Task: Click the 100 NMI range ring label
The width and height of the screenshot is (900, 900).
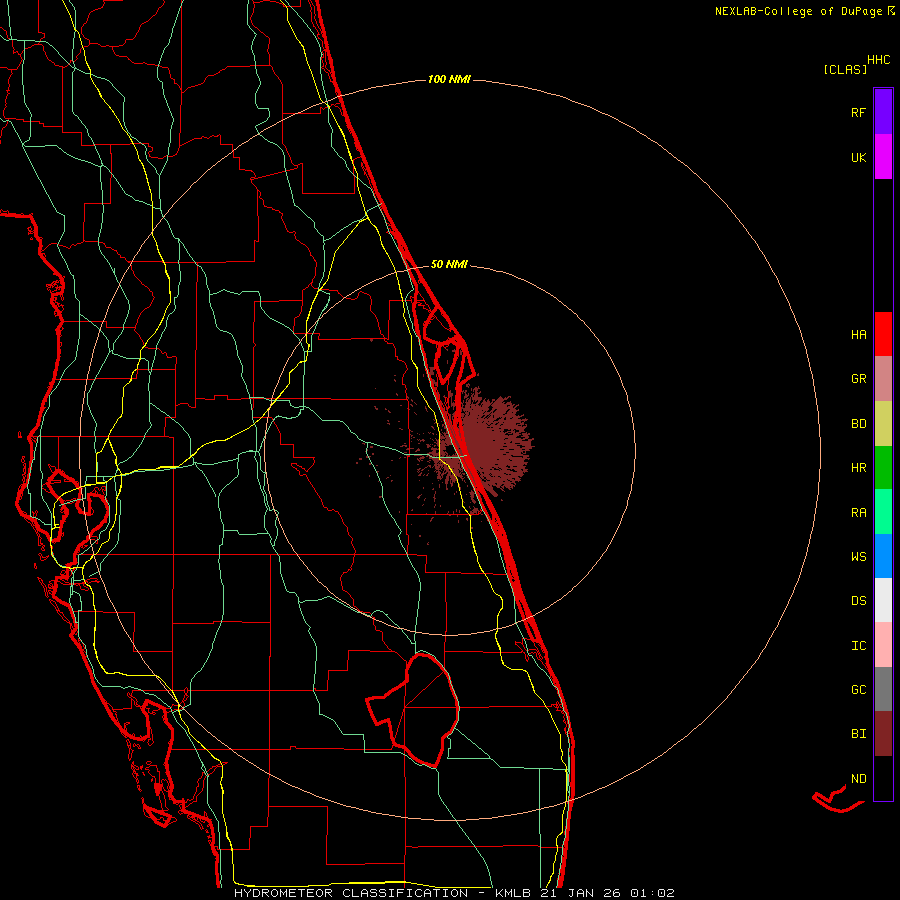Action: (x=449, y=79)
